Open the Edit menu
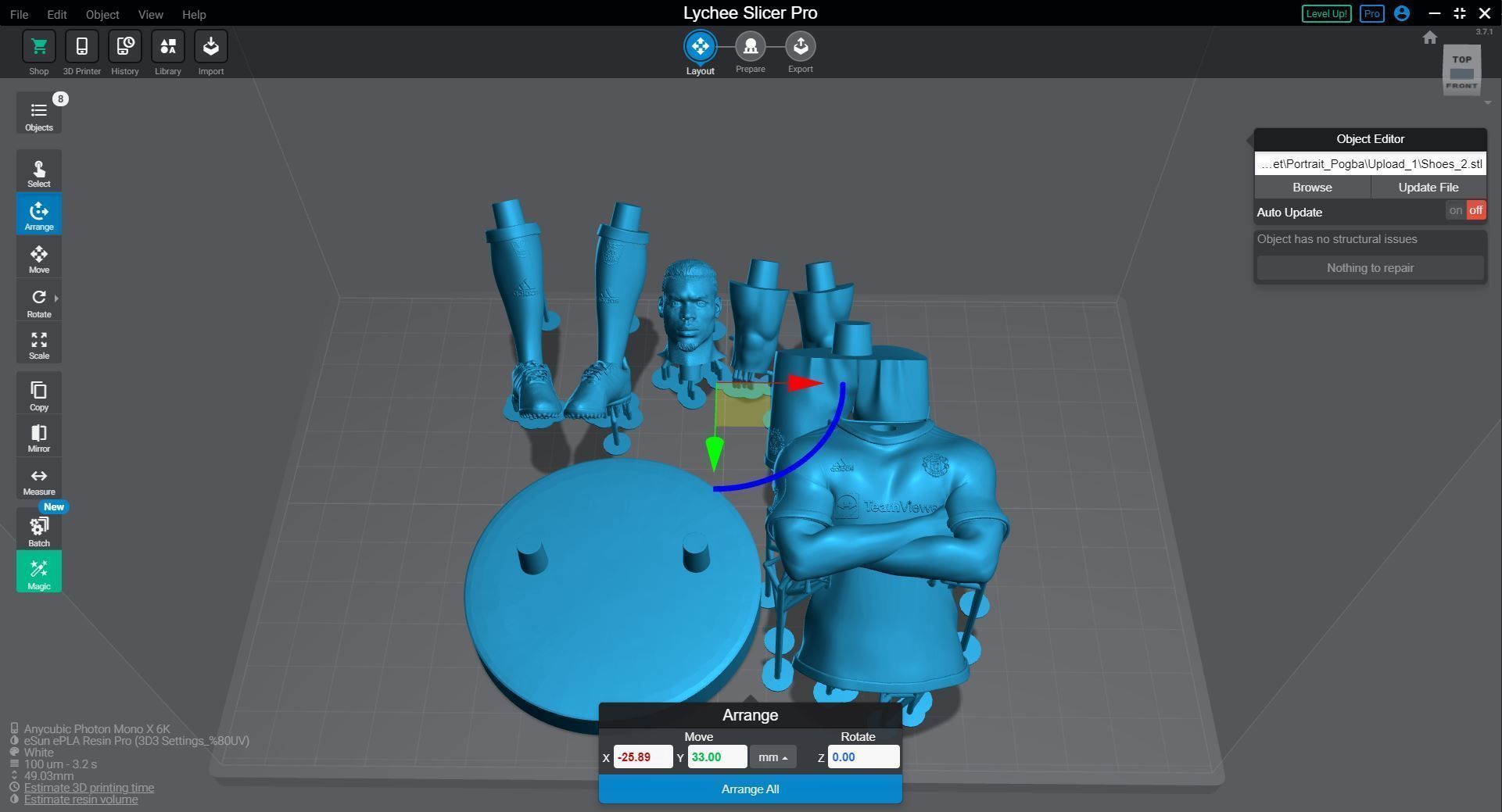Viewport: 1502px width, 812px height. (x=56, y=14)
